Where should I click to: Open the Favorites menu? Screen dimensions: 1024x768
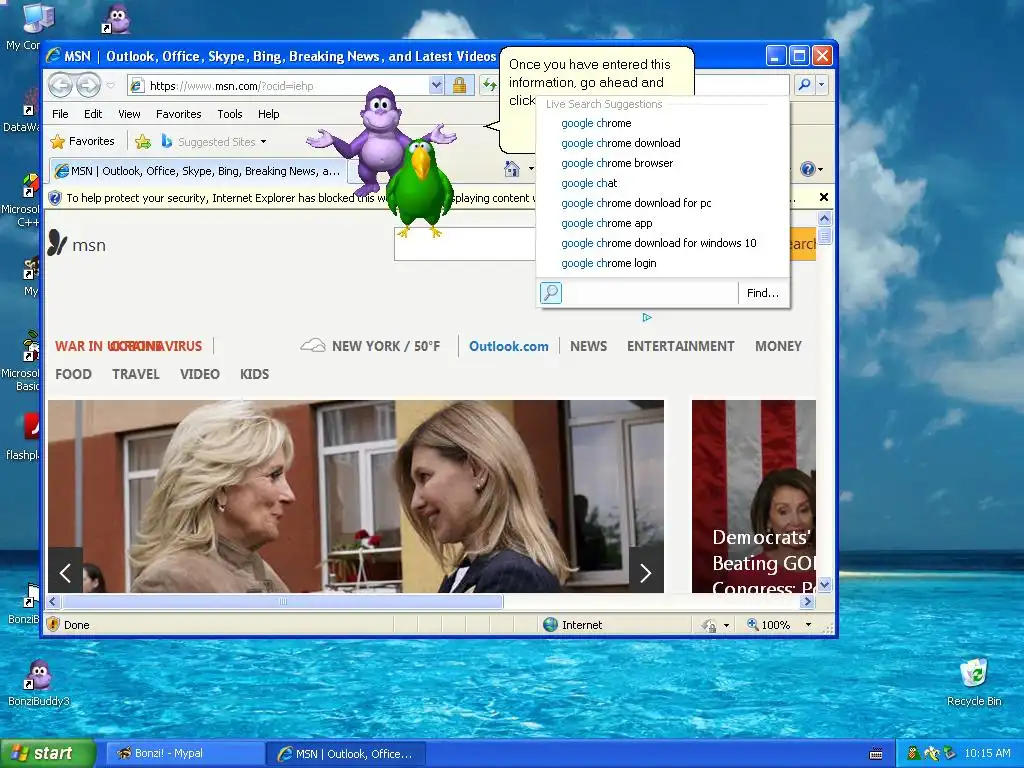178,114
